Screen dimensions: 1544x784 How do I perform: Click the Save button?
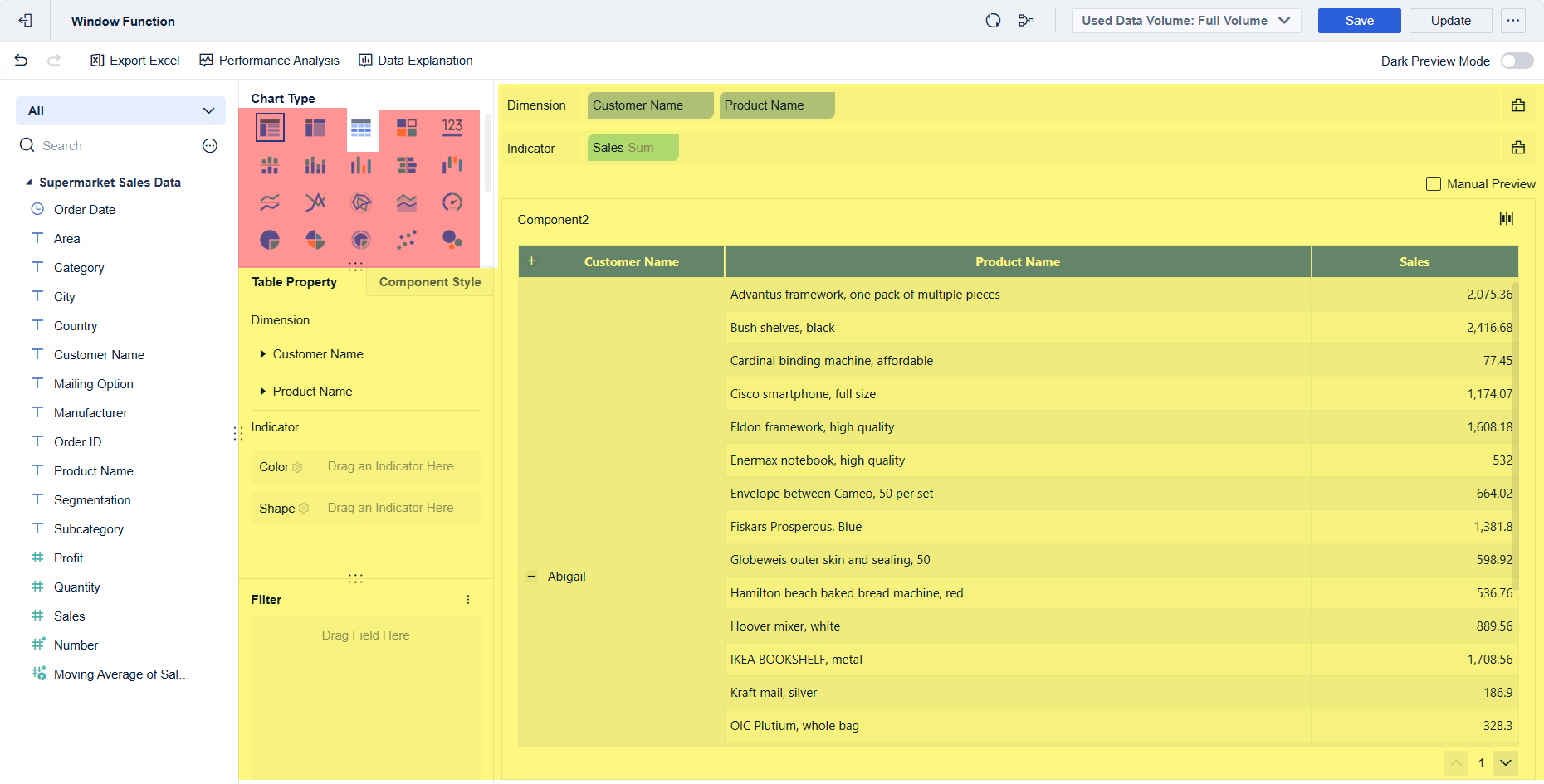click(x=1359, y=21)
